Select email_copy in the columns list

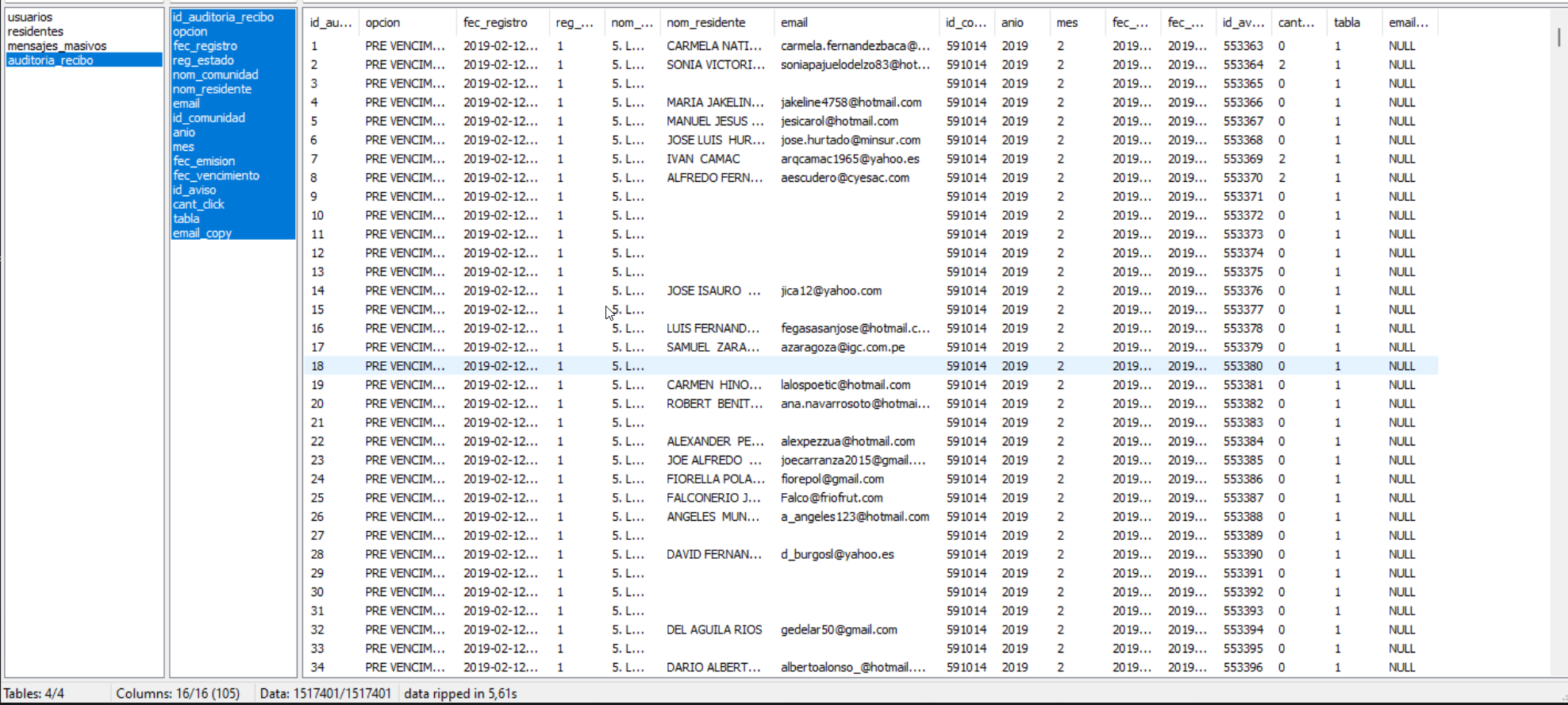click(202, 233)
